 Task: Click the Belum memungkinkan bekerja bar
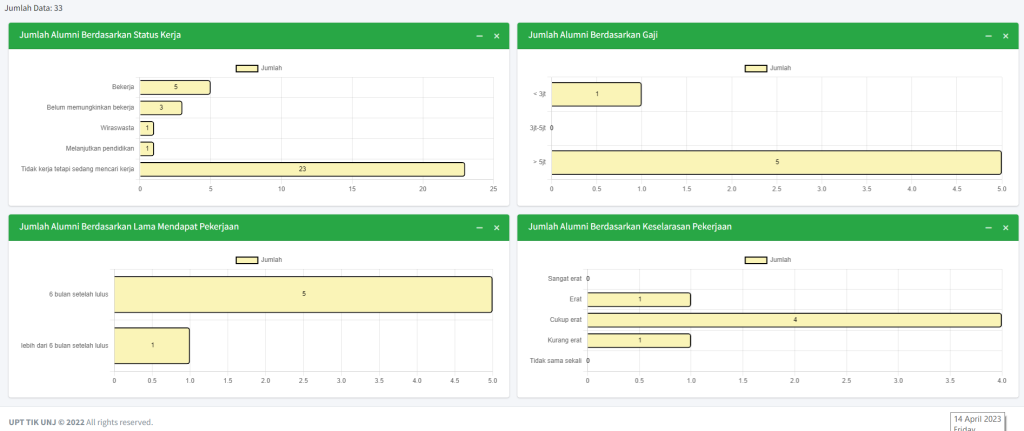[160, 108]
